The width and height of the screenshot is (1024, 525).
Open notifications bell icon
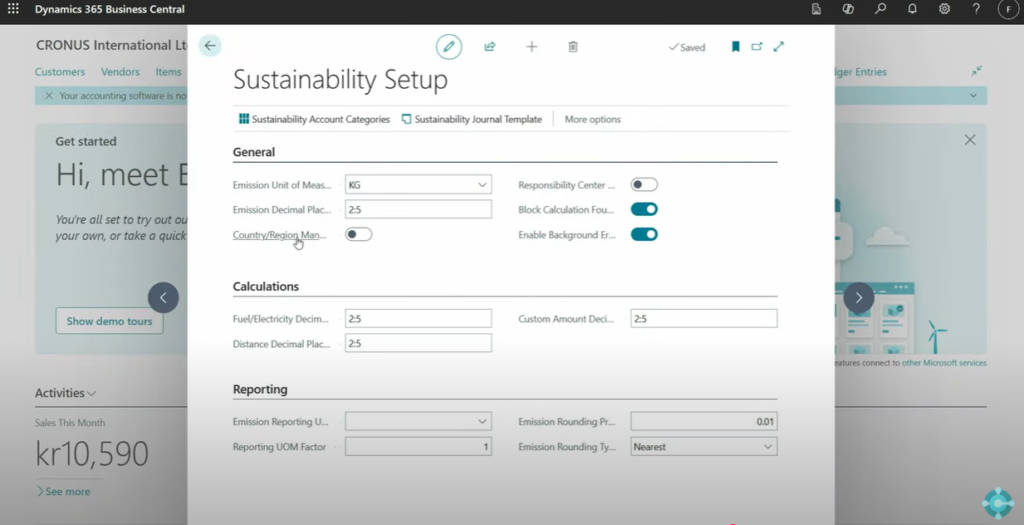coord(912,9)
